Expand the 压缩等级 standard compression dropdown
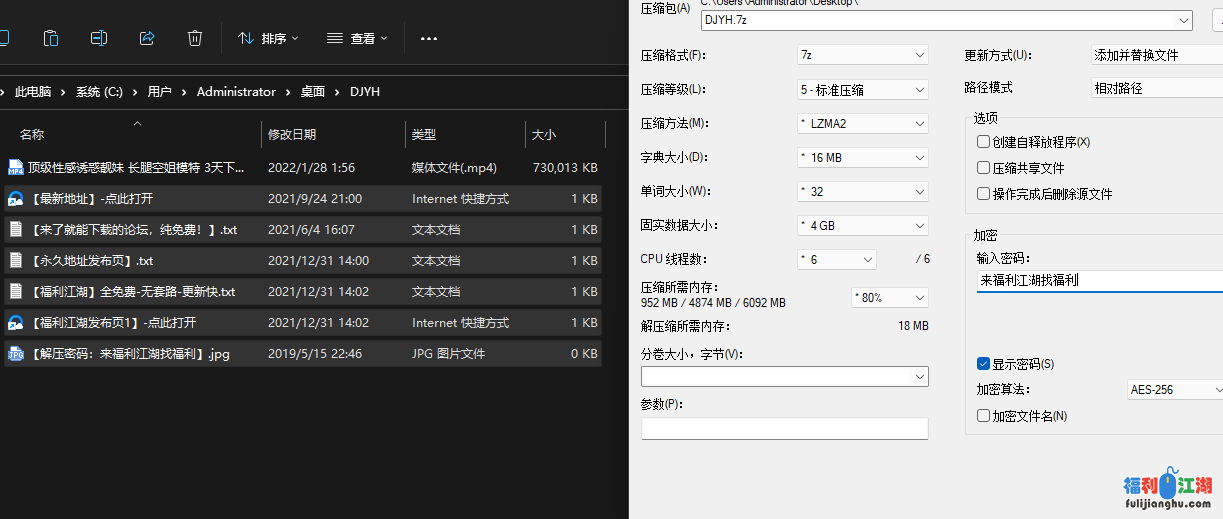 coord(862,90)
